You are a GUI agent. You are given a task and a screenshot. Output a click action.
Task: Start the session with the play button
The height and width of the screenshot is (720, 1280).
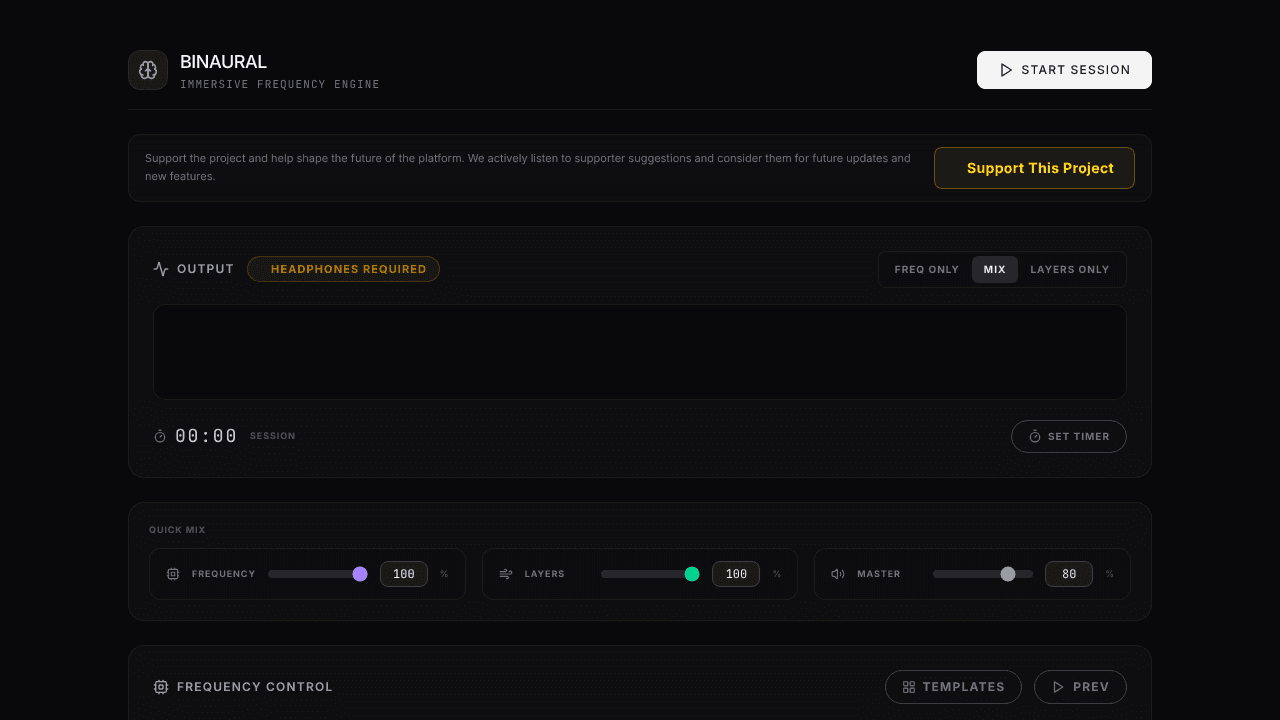click(x=1064, y=70)
